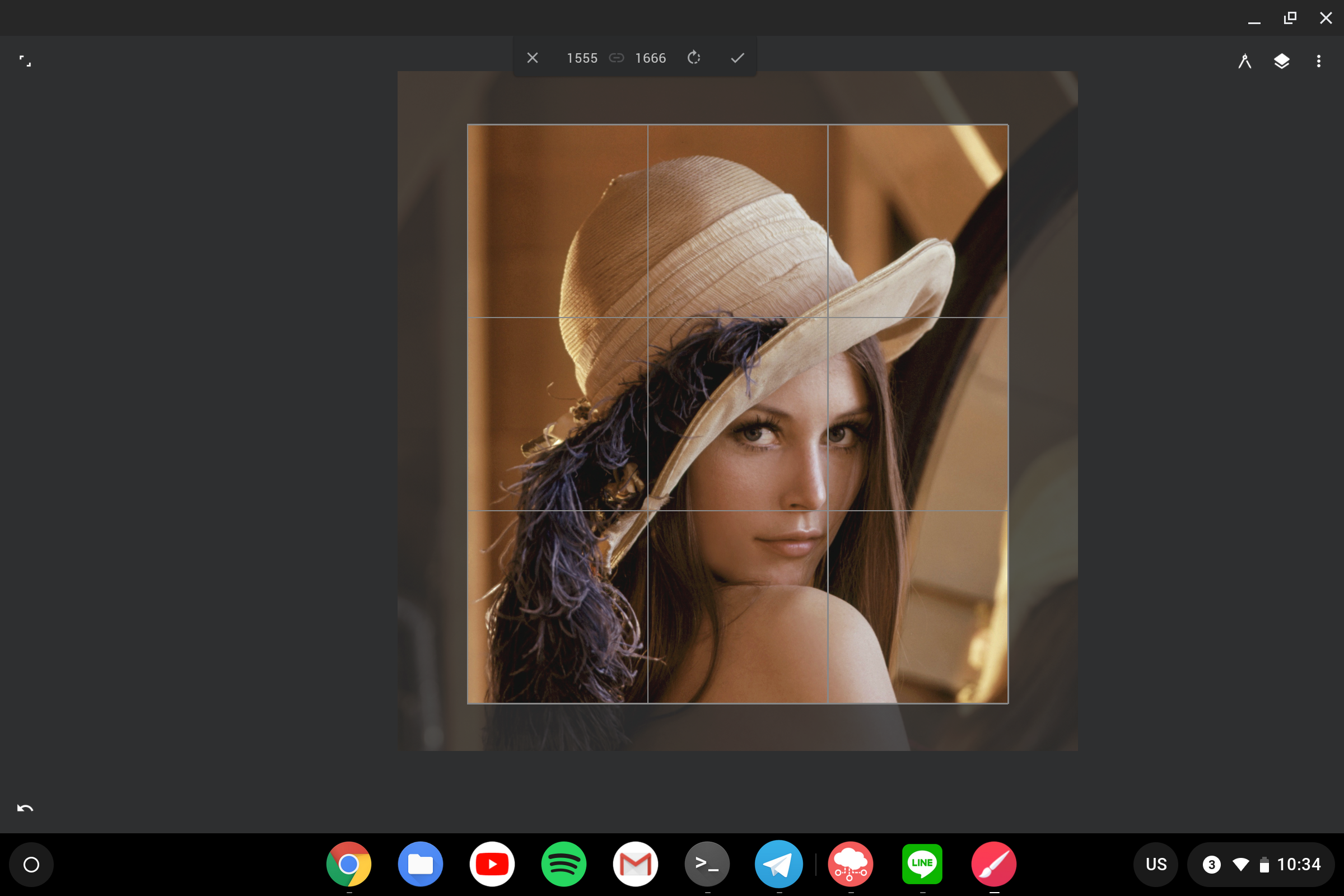Image resolution: width=1344 pixels, height=896 pixels.
Task: Open the launcher circle button
Action: [31, 865]
